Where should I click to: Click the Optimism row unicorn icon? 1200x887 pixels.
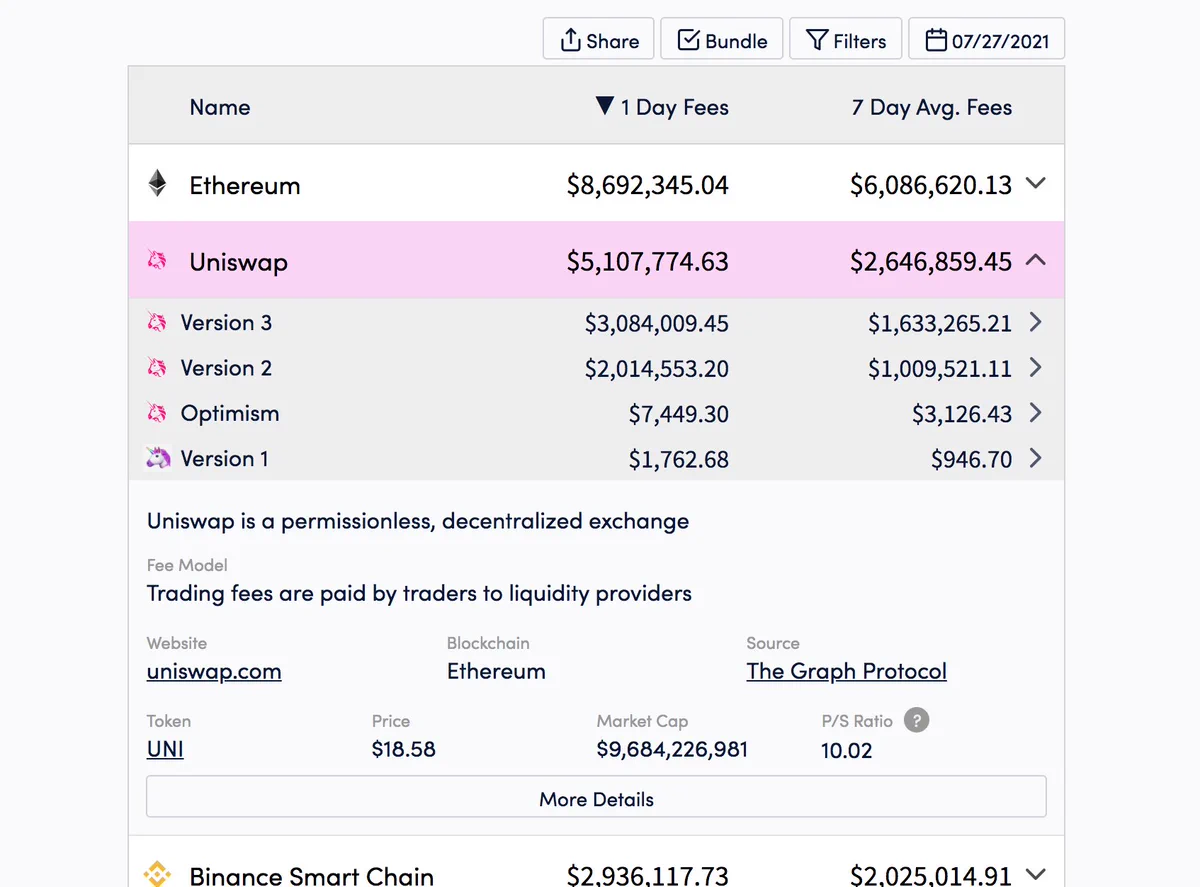[x=157, y=413]
